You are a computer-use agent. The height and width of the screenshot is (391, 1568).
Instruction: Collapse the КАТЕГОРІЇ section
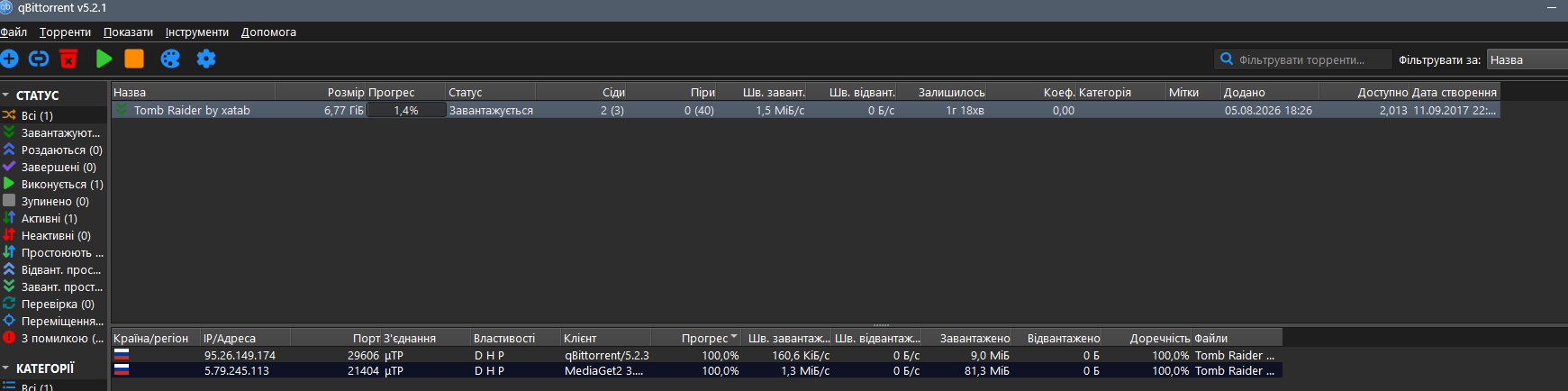click(5, 368)
